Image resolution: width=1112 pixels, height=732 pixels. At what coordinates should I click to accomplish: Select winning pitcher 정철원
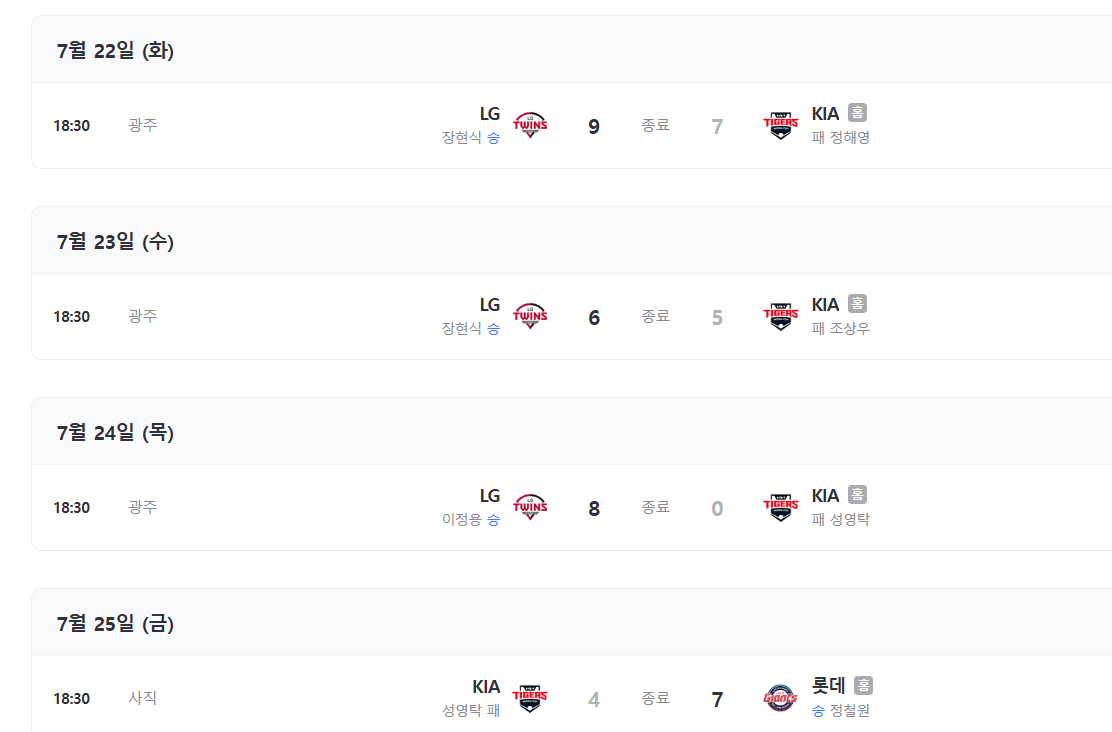point(849,711)
